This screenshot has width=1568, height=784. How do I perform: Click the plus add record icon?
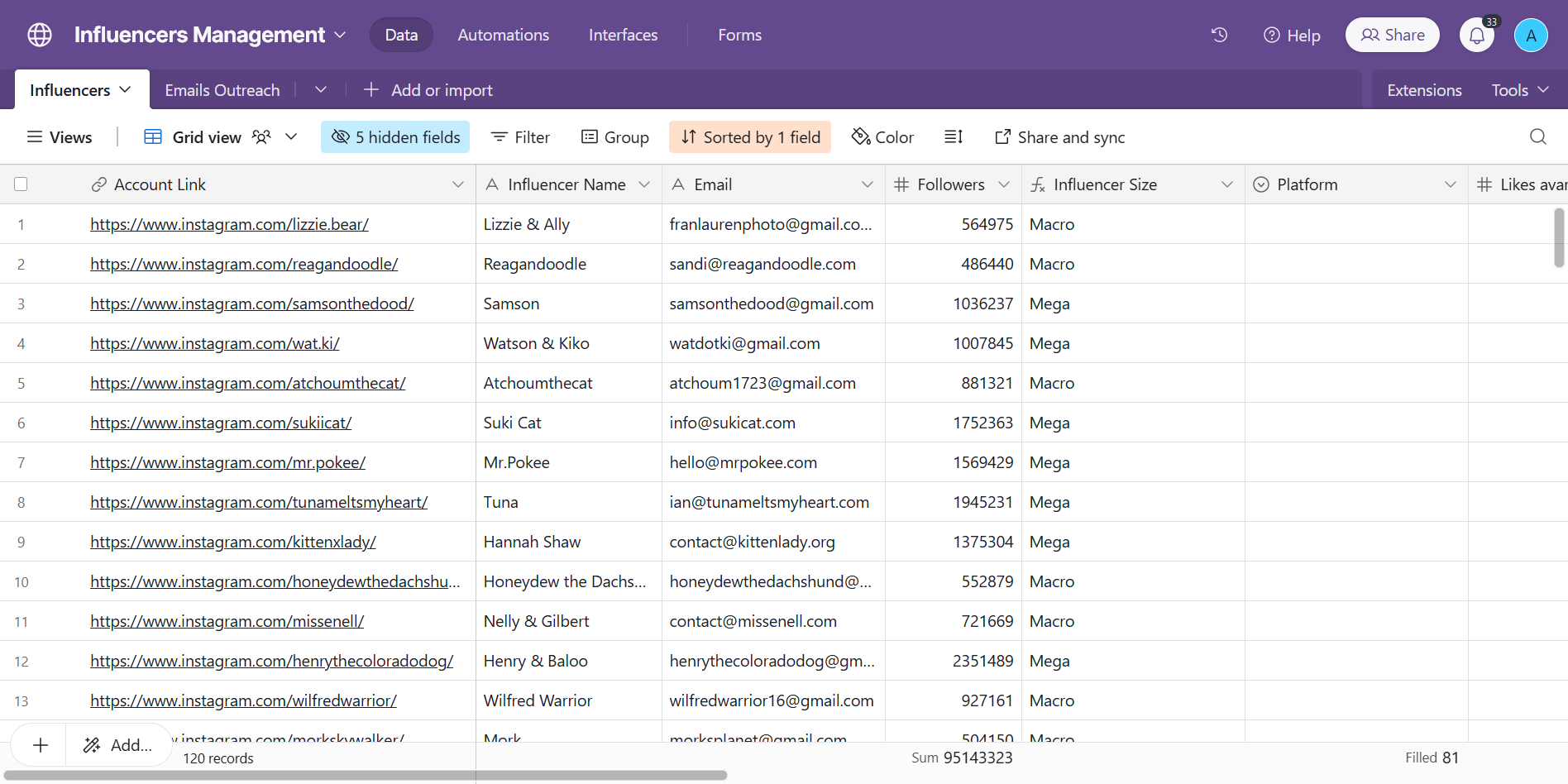pyautogui.click(x=40, y=745)
